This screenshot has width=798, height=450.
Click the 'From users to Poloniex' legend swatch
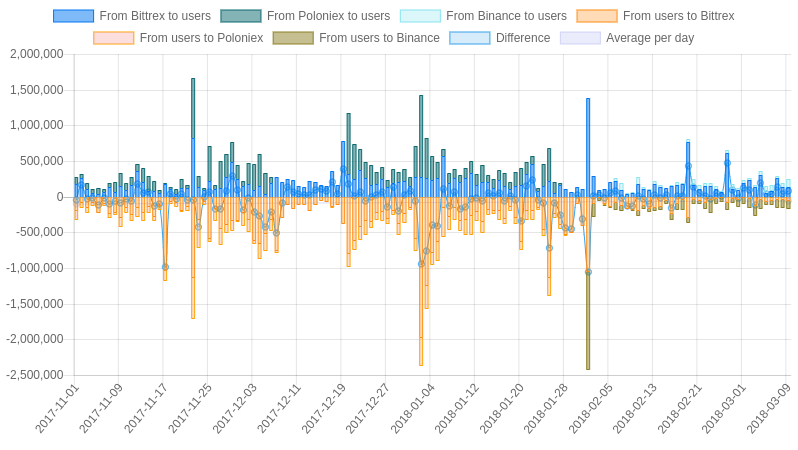pyautogui.click(x=113, y=38)
